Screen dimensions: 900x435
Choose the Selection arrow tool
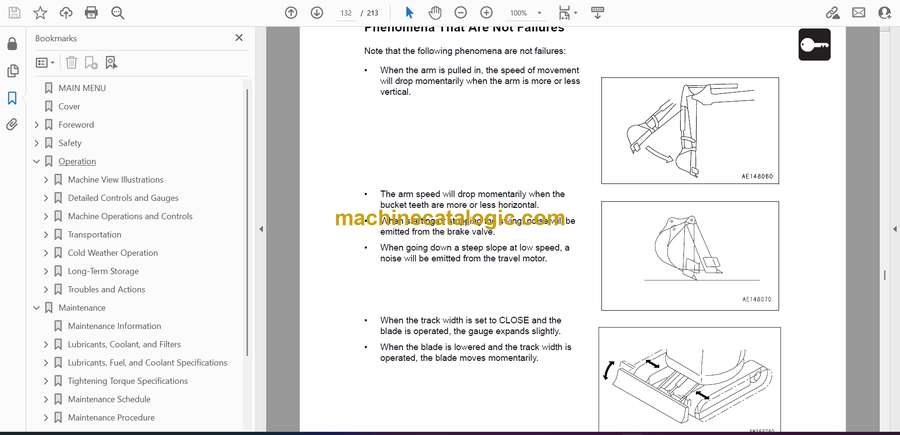tap(409, 13)
